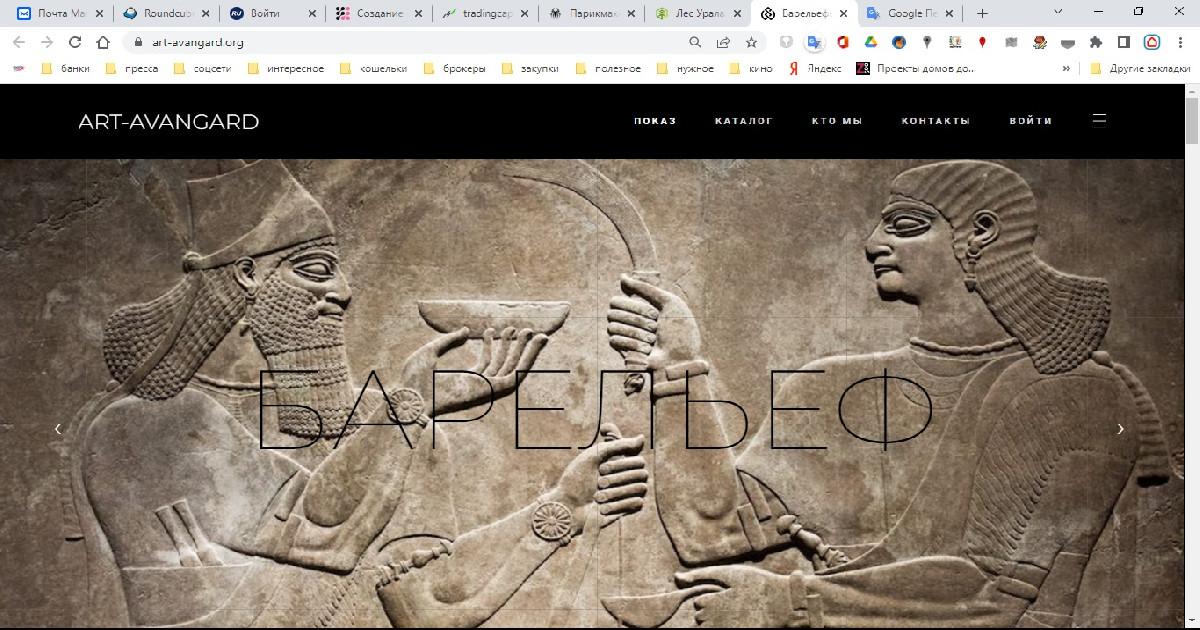Open the кино bookmarks folder
Image resolution: width=1200 pixels, height=630 pixels.
click(752, 69)
